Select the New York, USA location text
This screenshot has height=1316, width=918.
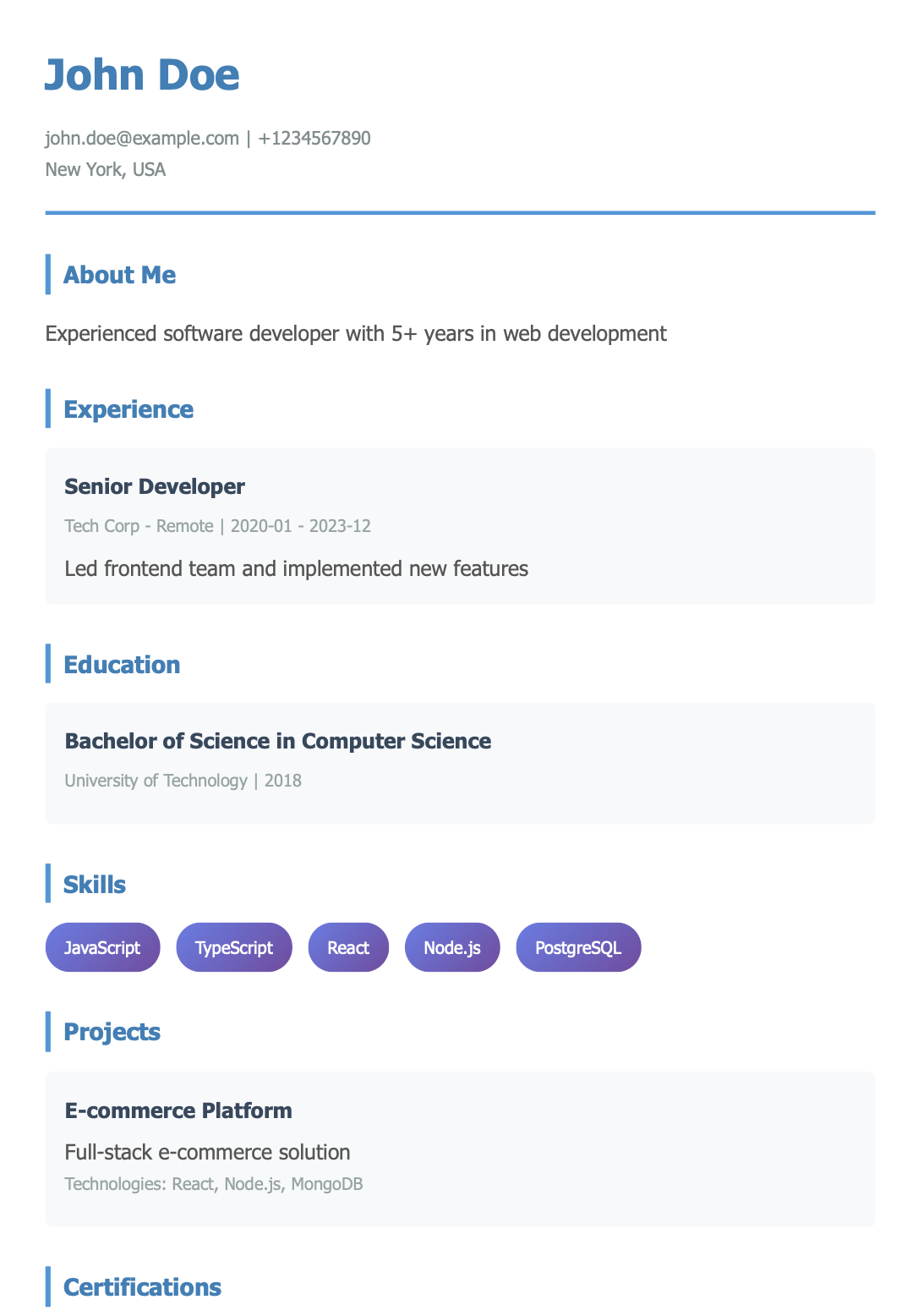click(106, 170)
